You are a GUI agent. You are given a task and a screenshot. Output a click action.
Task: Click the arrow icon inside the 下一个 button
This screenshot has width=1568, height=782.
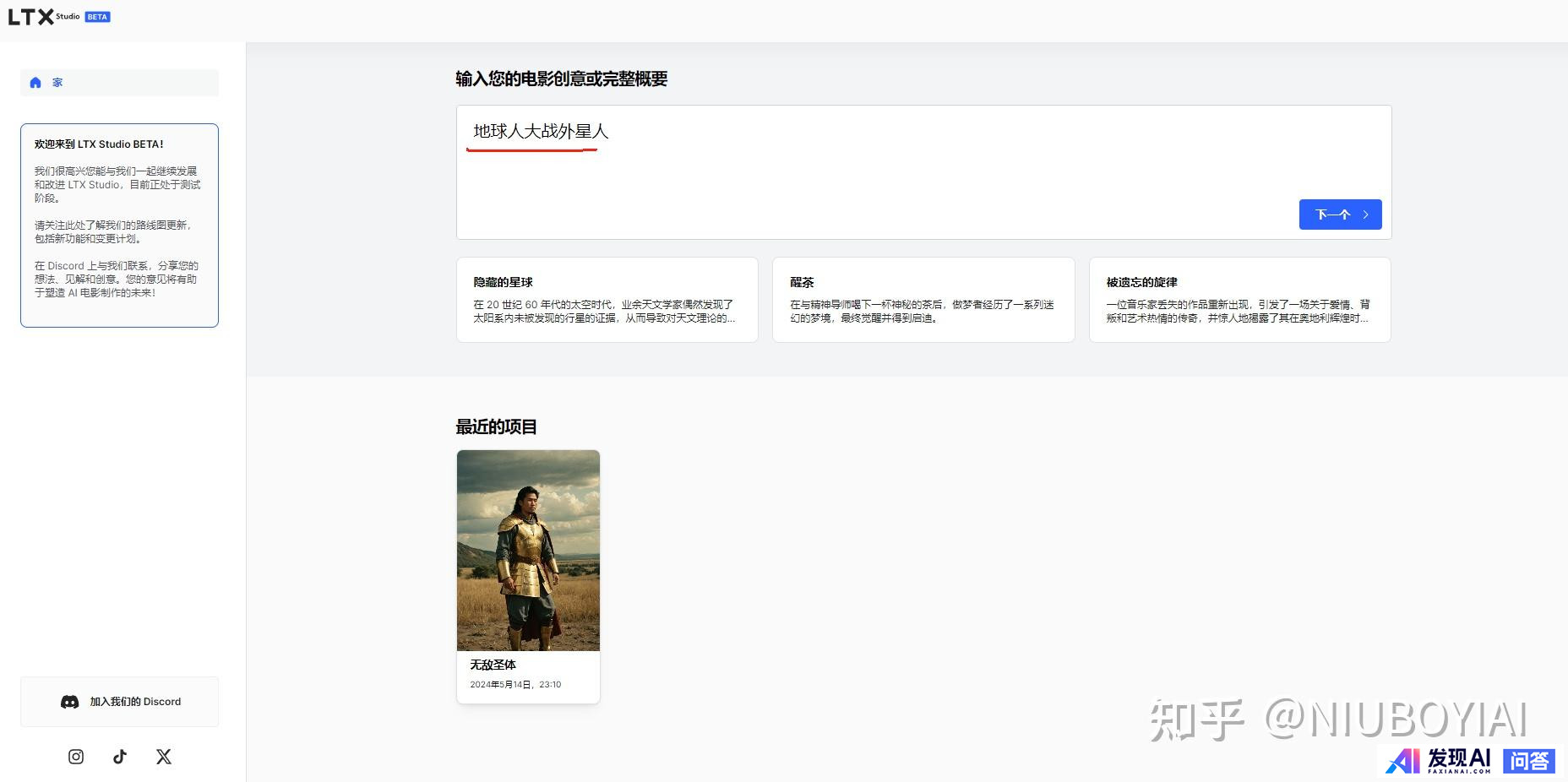point(1364,215)
